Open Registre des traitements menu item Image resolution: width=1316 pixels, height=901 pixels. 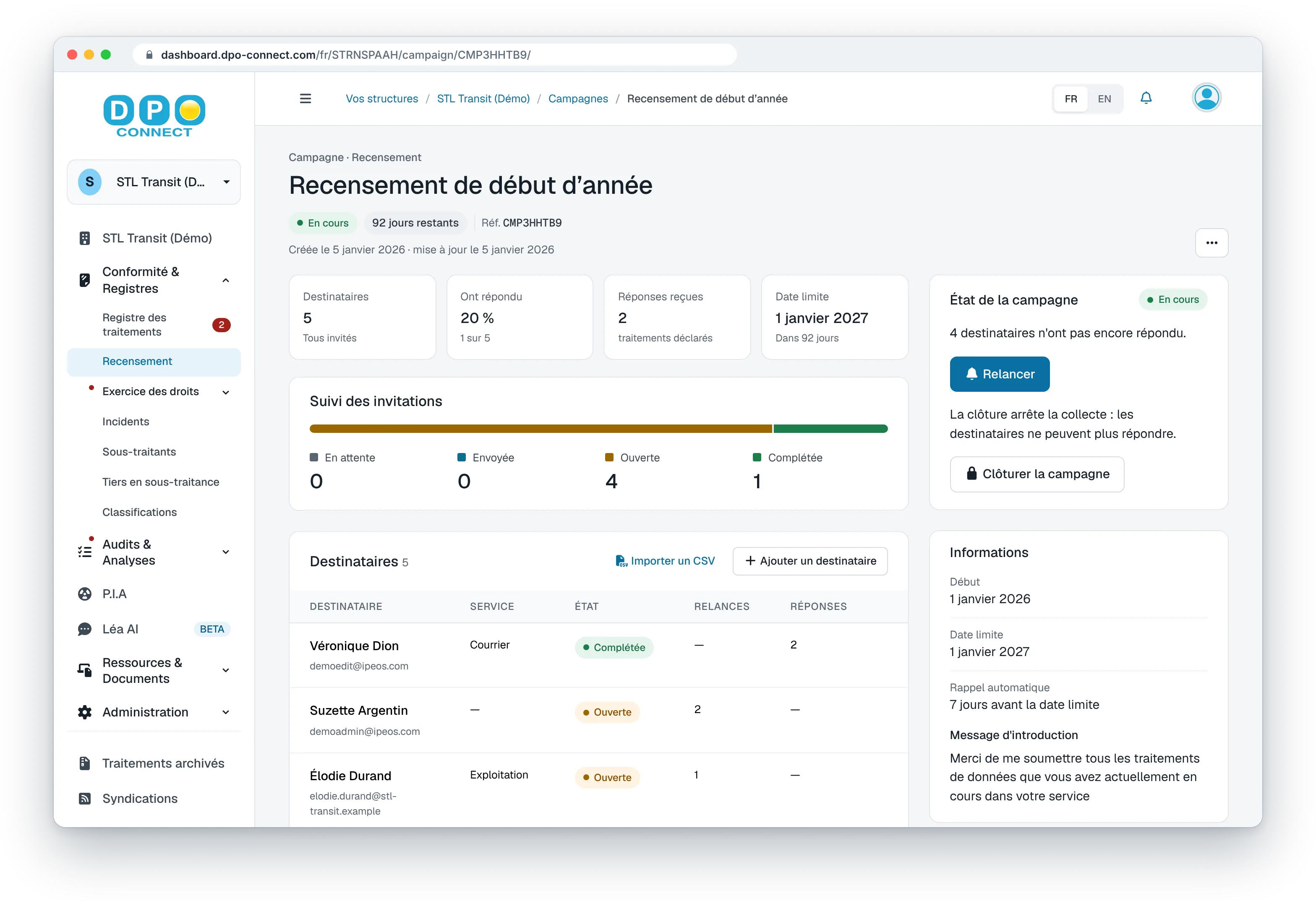pos(154,325)
